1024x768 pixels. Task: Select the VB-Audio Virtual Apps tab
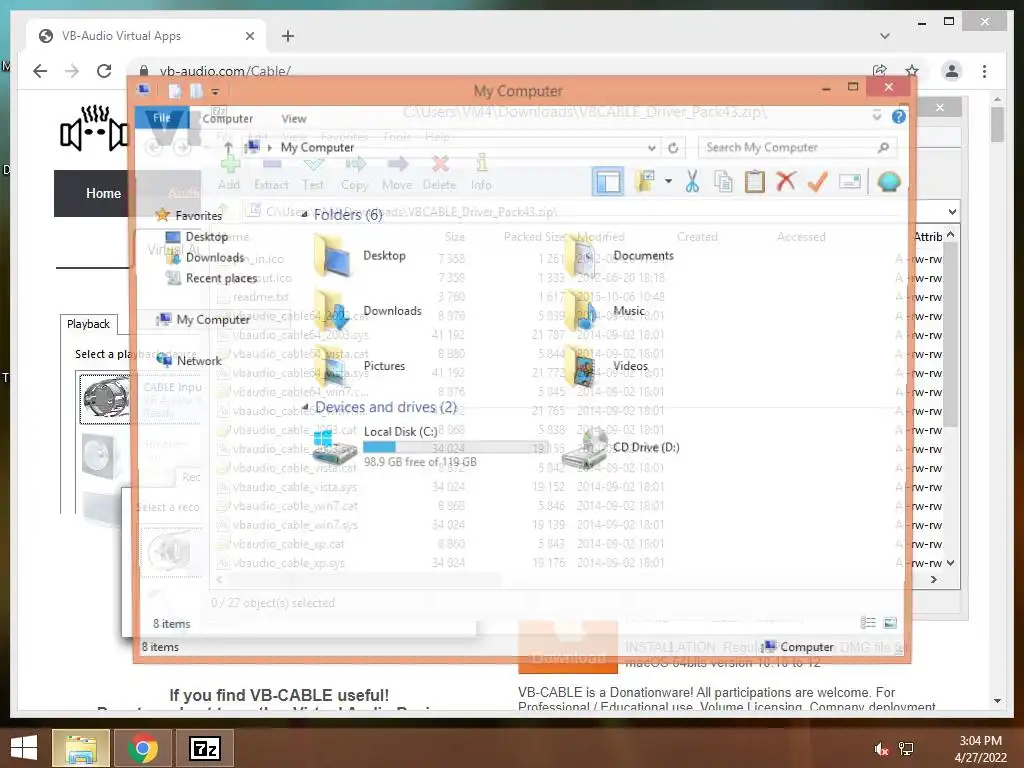pyautogui.click(x=147, y=36)
